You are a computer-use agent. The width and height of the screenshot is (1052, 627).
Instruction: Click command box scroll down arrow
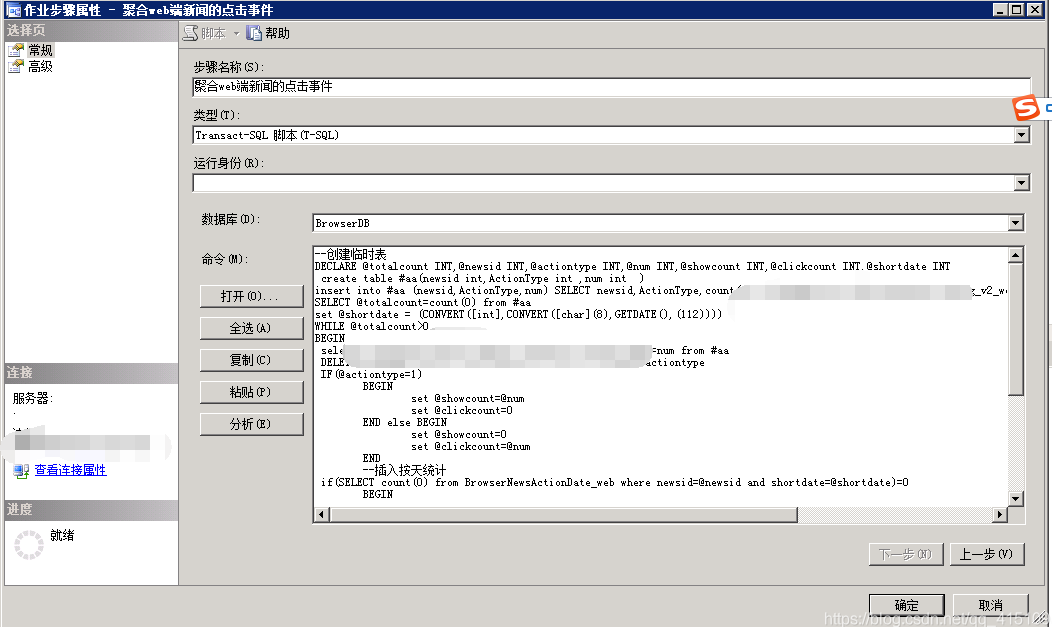1016,499
